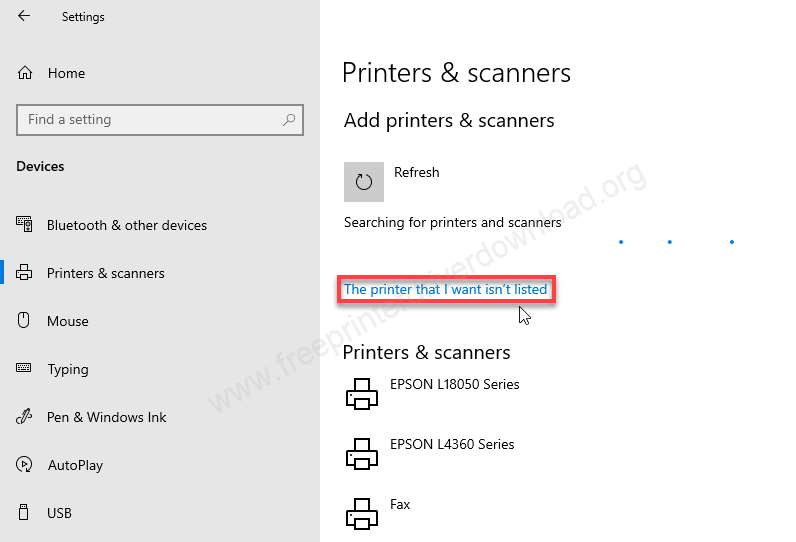Click the Mouse icon in the sidebar
Image resolution: width=796 pixels, height=542 pixels.
pyautogui.click(x=25, y=321)
